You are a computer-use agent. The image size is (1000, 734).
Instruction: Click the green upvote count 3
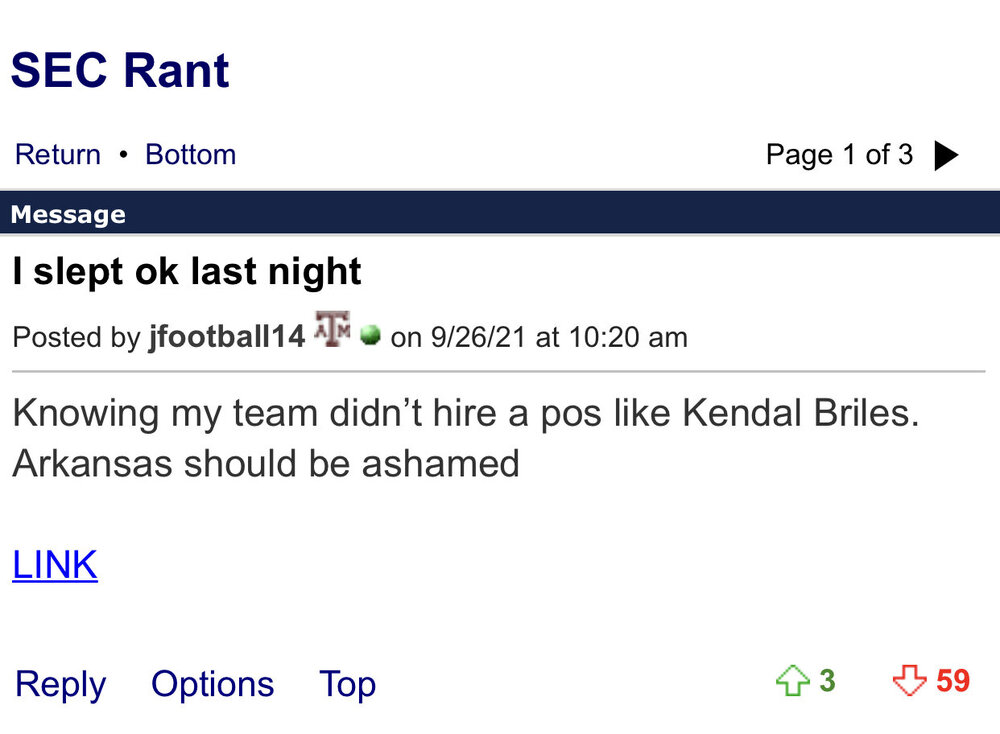pos(827,681)
